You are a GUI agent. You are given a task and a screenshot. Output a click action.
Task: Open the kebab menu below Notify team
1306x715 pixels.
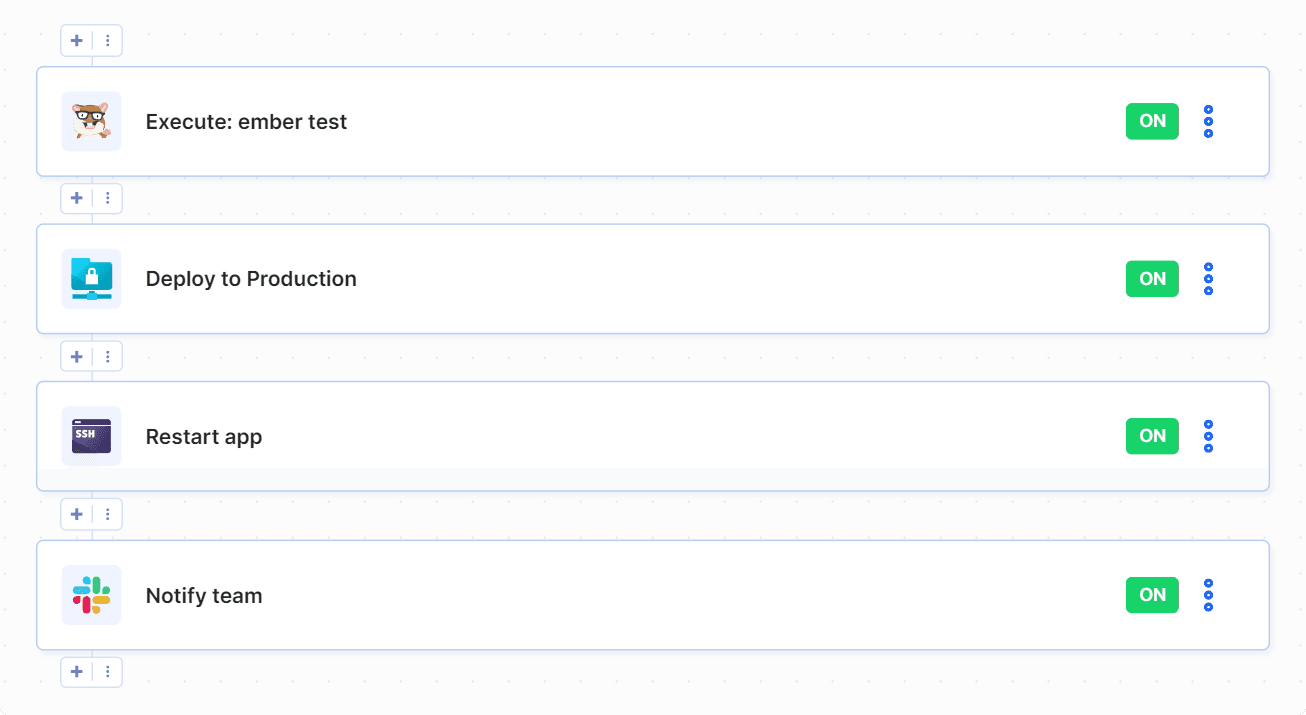pyautogui.click(x=107, y=672)
